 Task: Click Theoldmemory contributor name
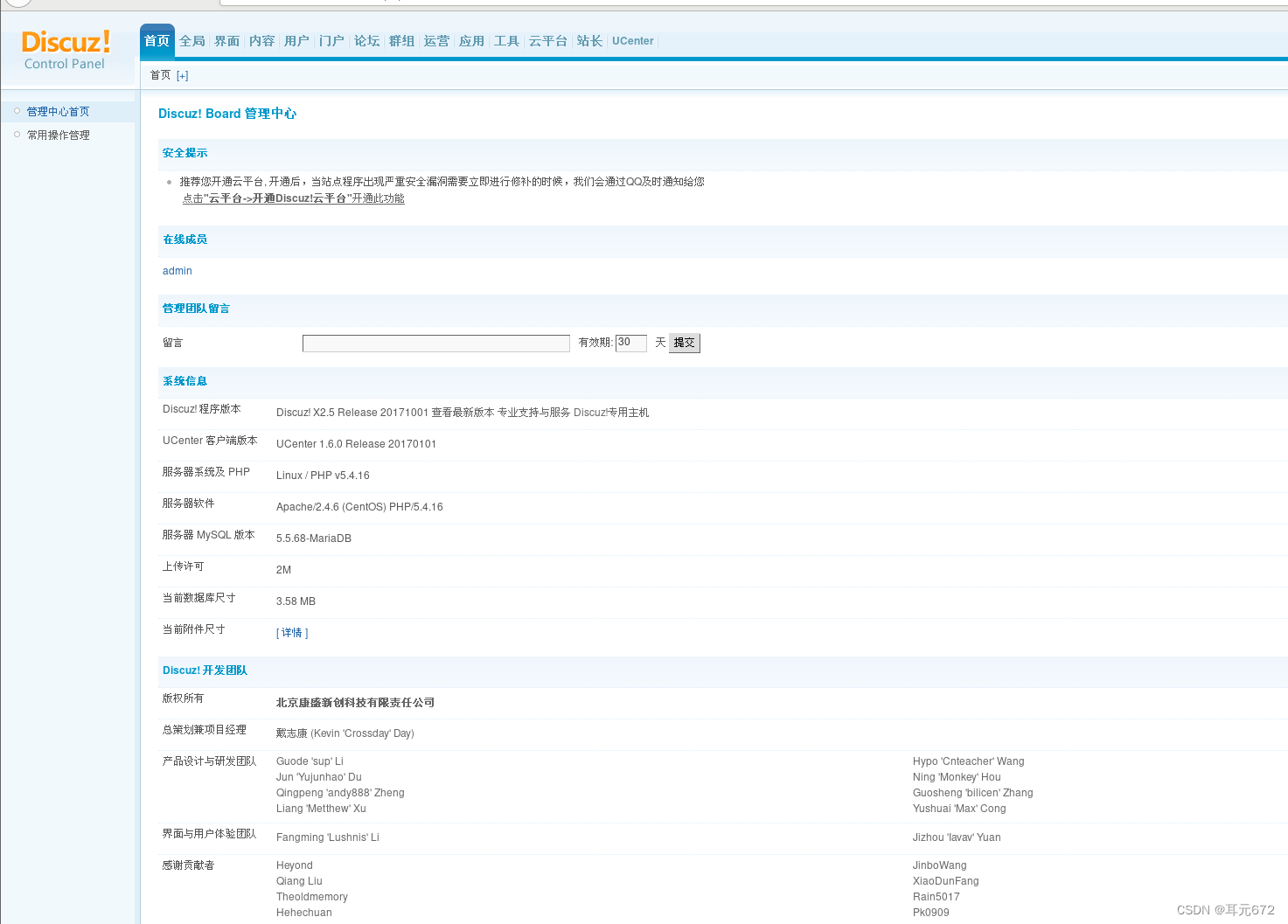point(312,897)
